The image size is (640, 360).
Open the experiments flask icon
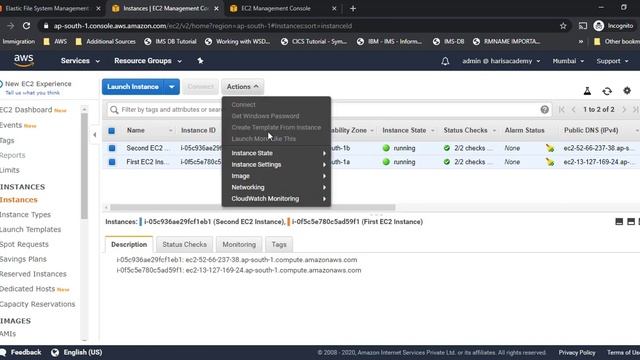pyautogui.click(x=587, y=91)
